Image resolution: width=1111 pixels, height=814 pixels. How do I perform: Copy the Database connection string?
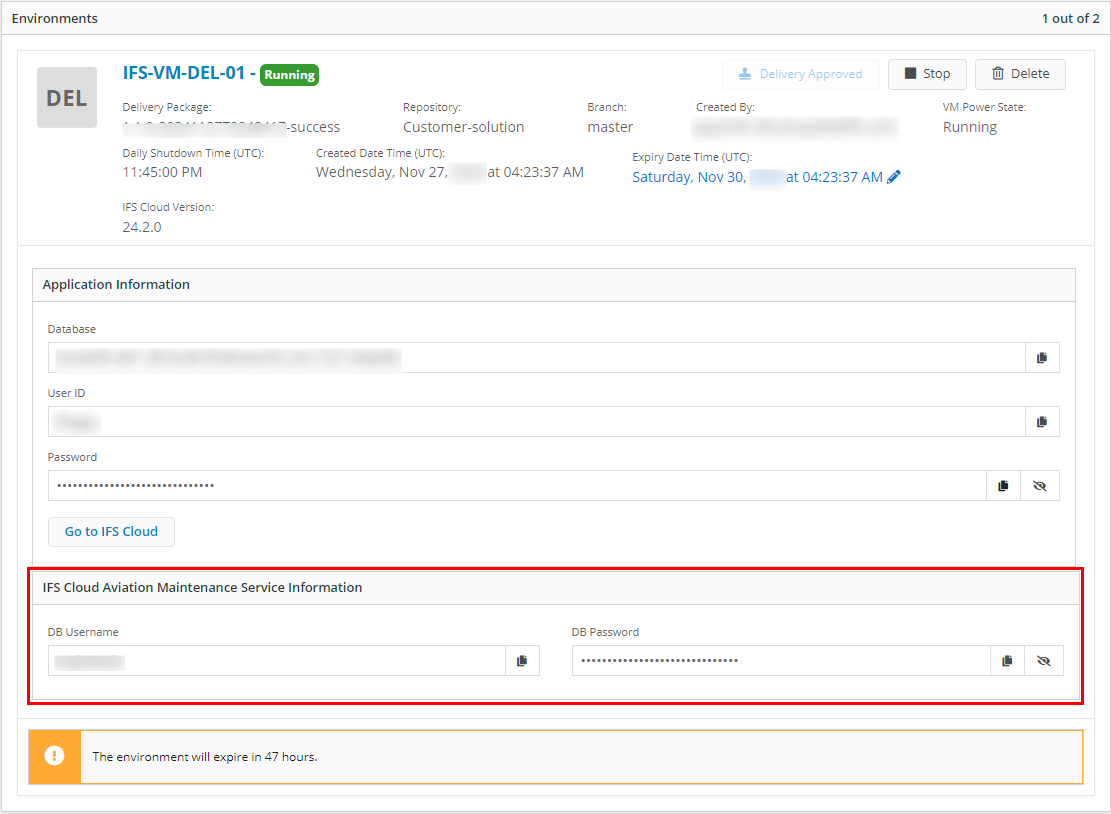pos(1042,358)
